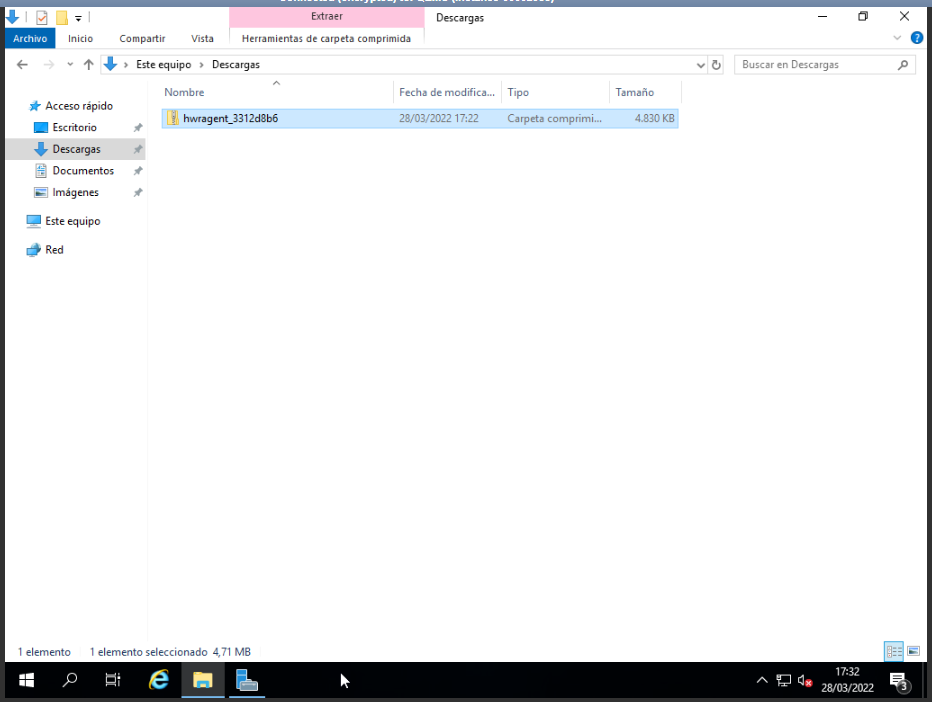Expand the ribbon with the chevron arrow

[x=897, y=38]
